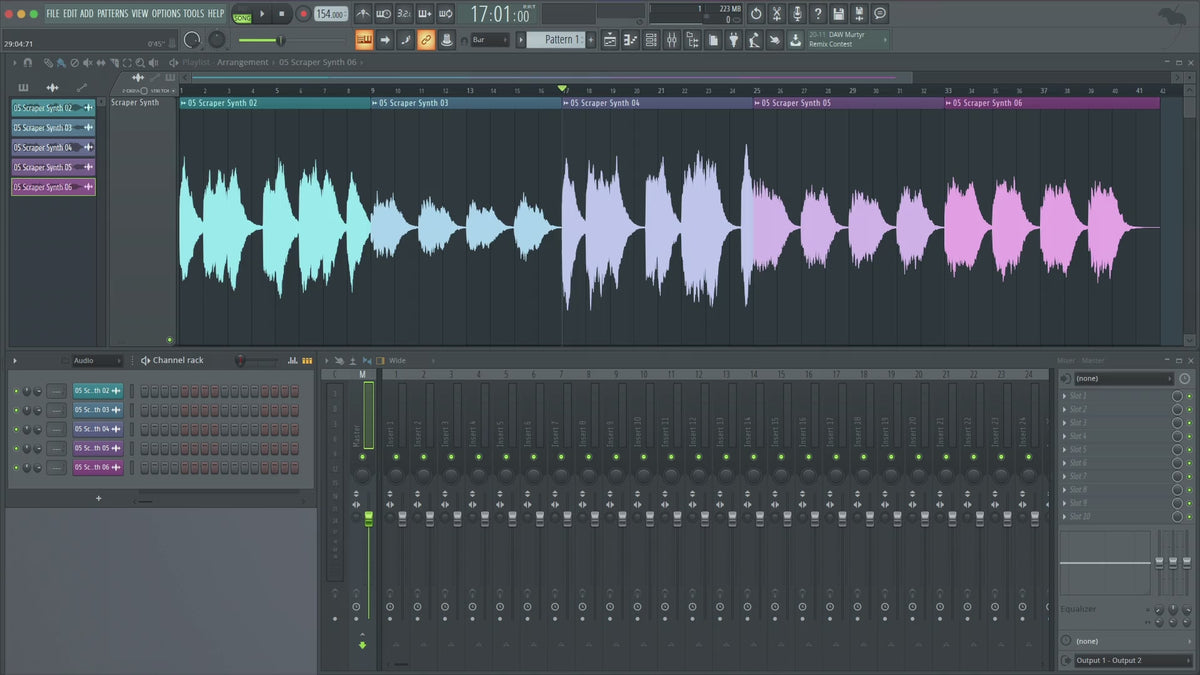
Task: Open the OPTIONS menu
Action: [166, 13]
